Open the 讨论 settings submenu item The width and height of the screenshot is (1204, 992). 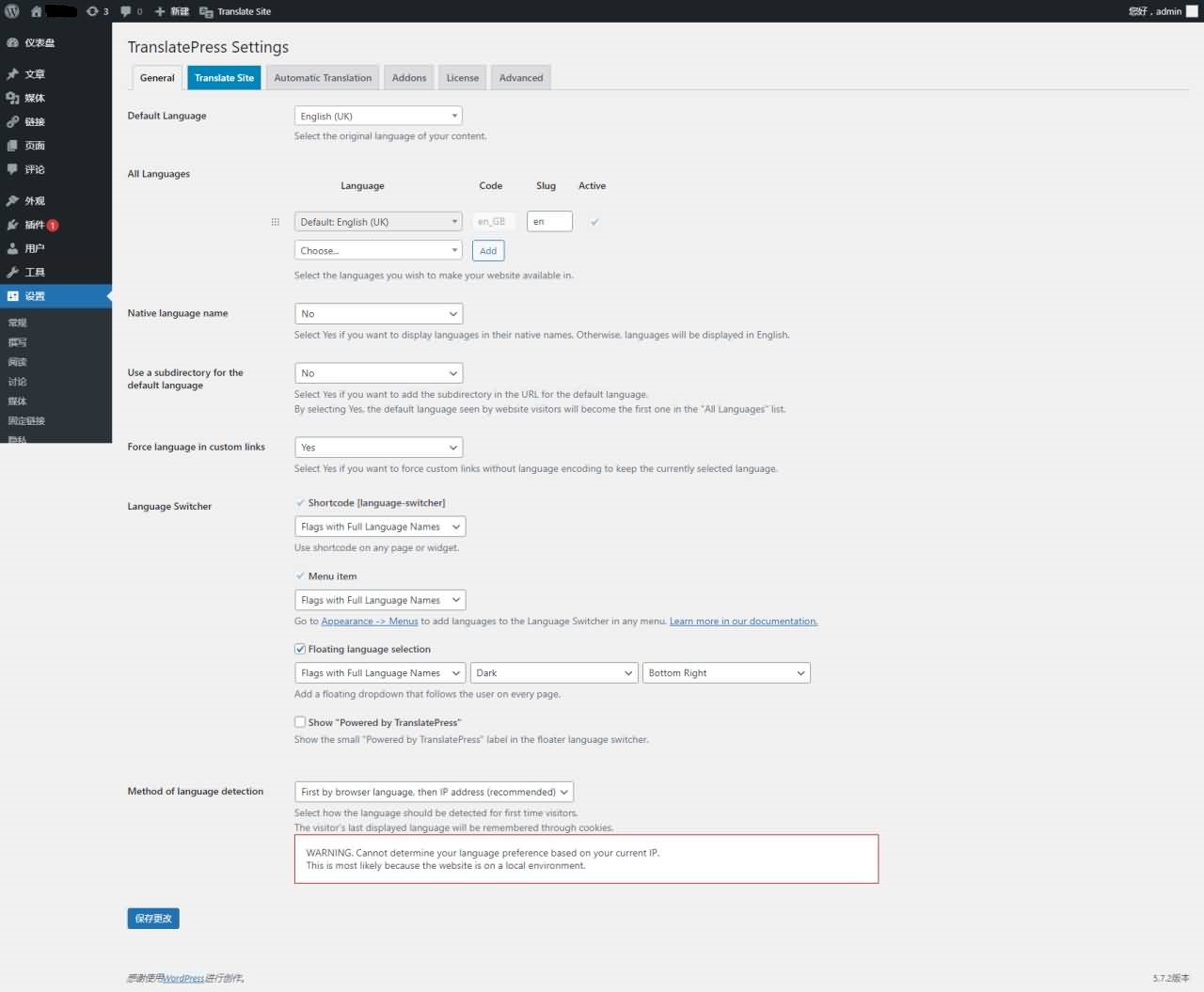click(x=18, y=382)
